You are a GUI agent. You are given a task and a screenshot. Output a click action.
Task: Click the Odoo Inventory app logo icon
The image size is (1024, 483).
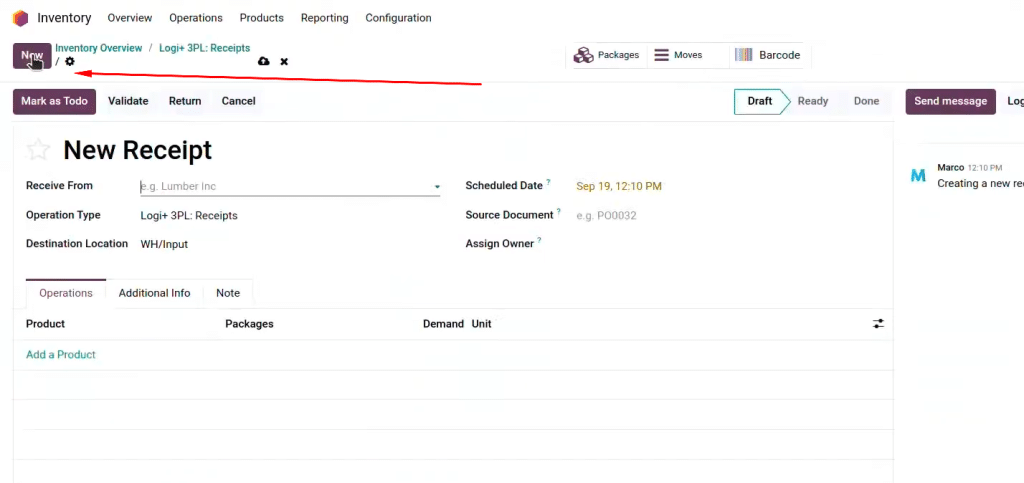(x=20, y=18)
